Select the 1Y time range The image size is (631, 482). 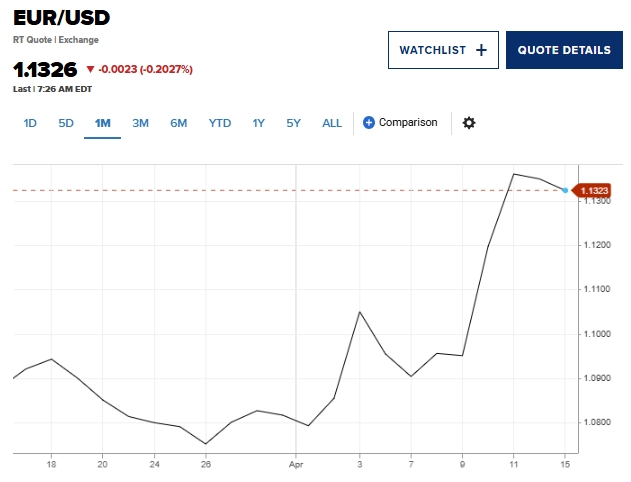259,123
